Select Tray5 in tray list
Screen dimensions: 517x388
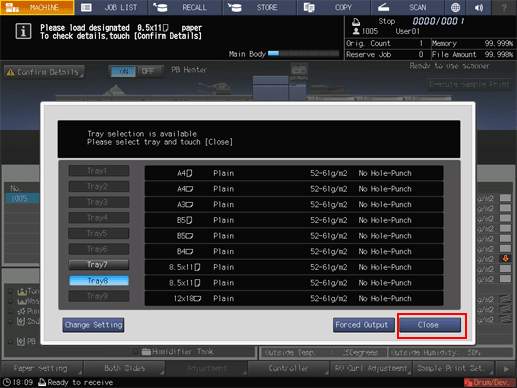(99, 233)
